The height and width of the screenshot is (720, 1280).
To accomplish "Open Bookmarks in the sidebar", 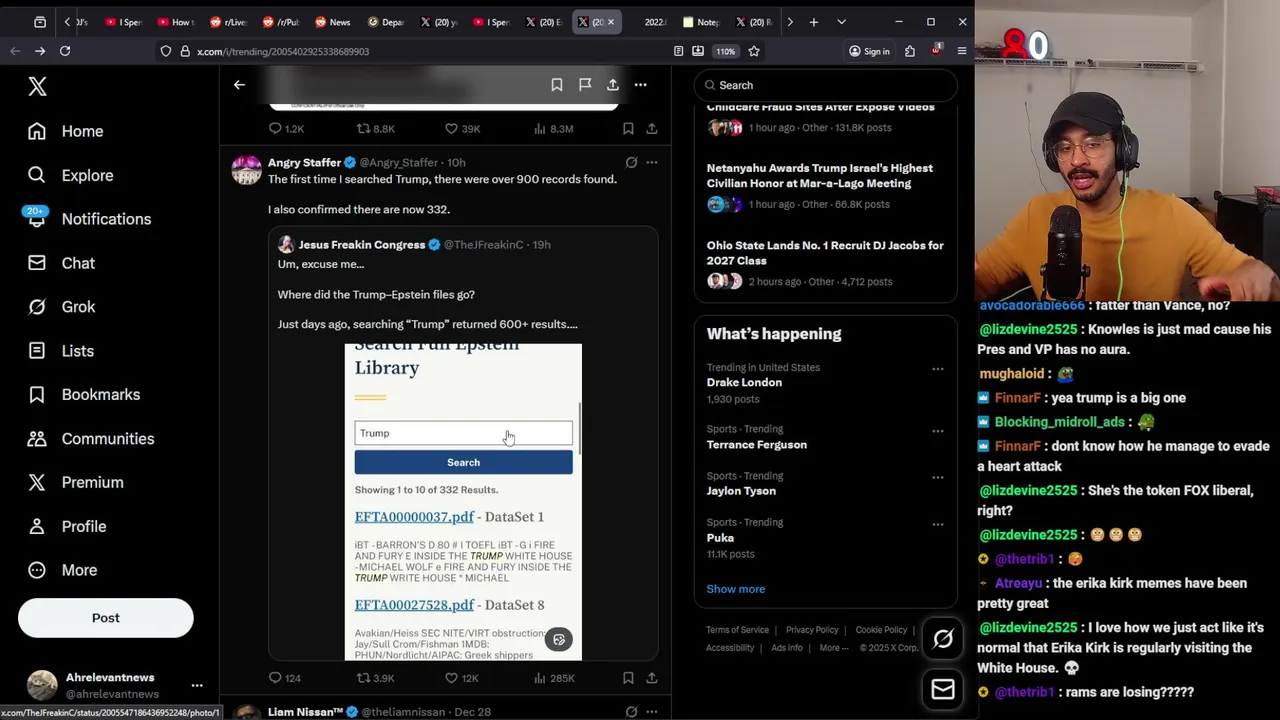I will click(x=84, y=395).
